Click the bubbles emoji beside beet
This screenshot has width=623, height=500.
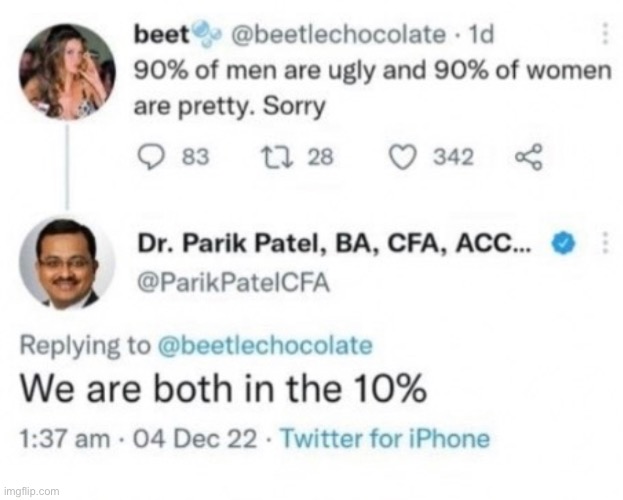tap(206, 34)
